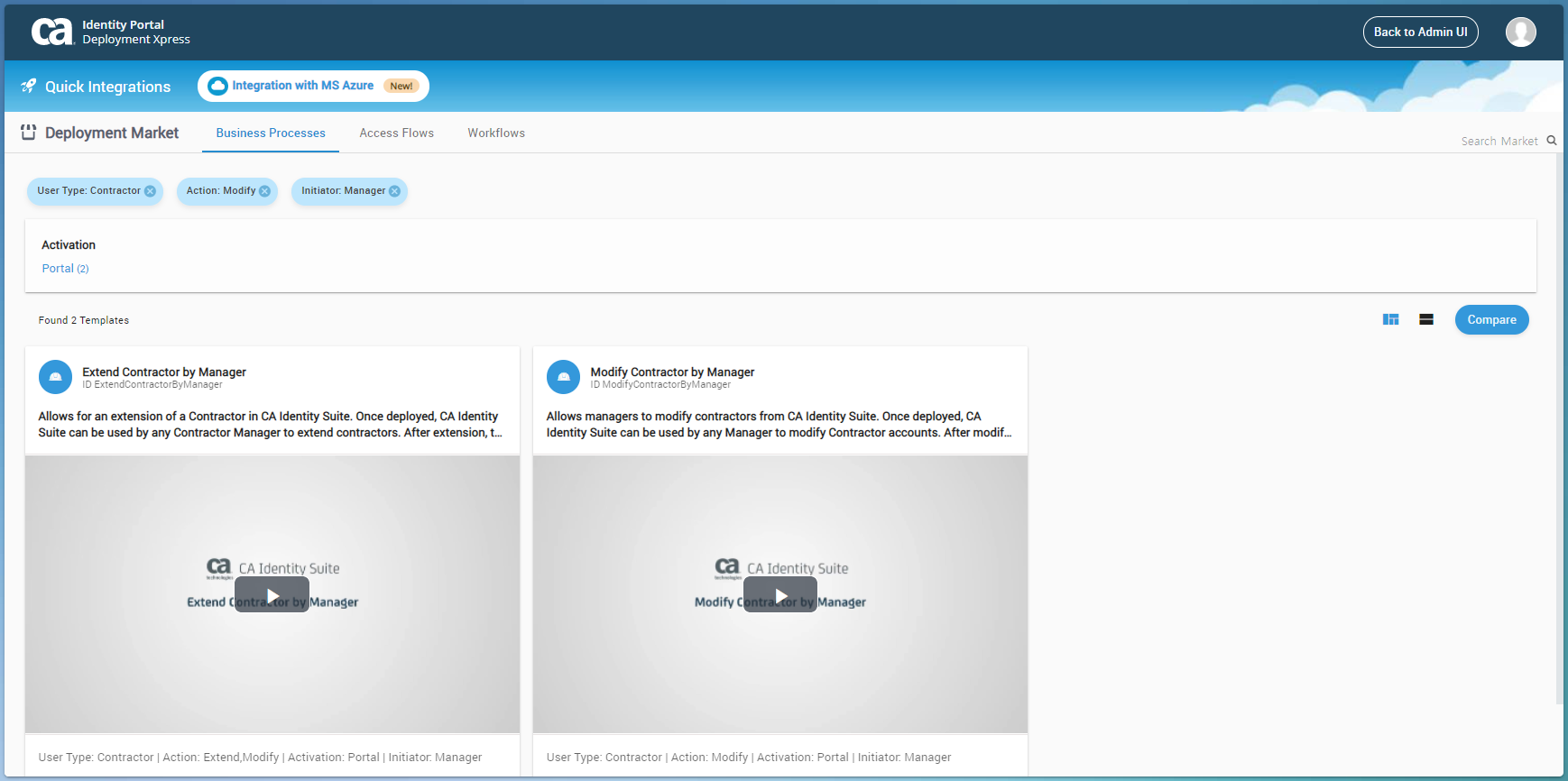Click the Extend Contractor description text
This screenshot has height=781, width=1568.
[x=270, y=425]
